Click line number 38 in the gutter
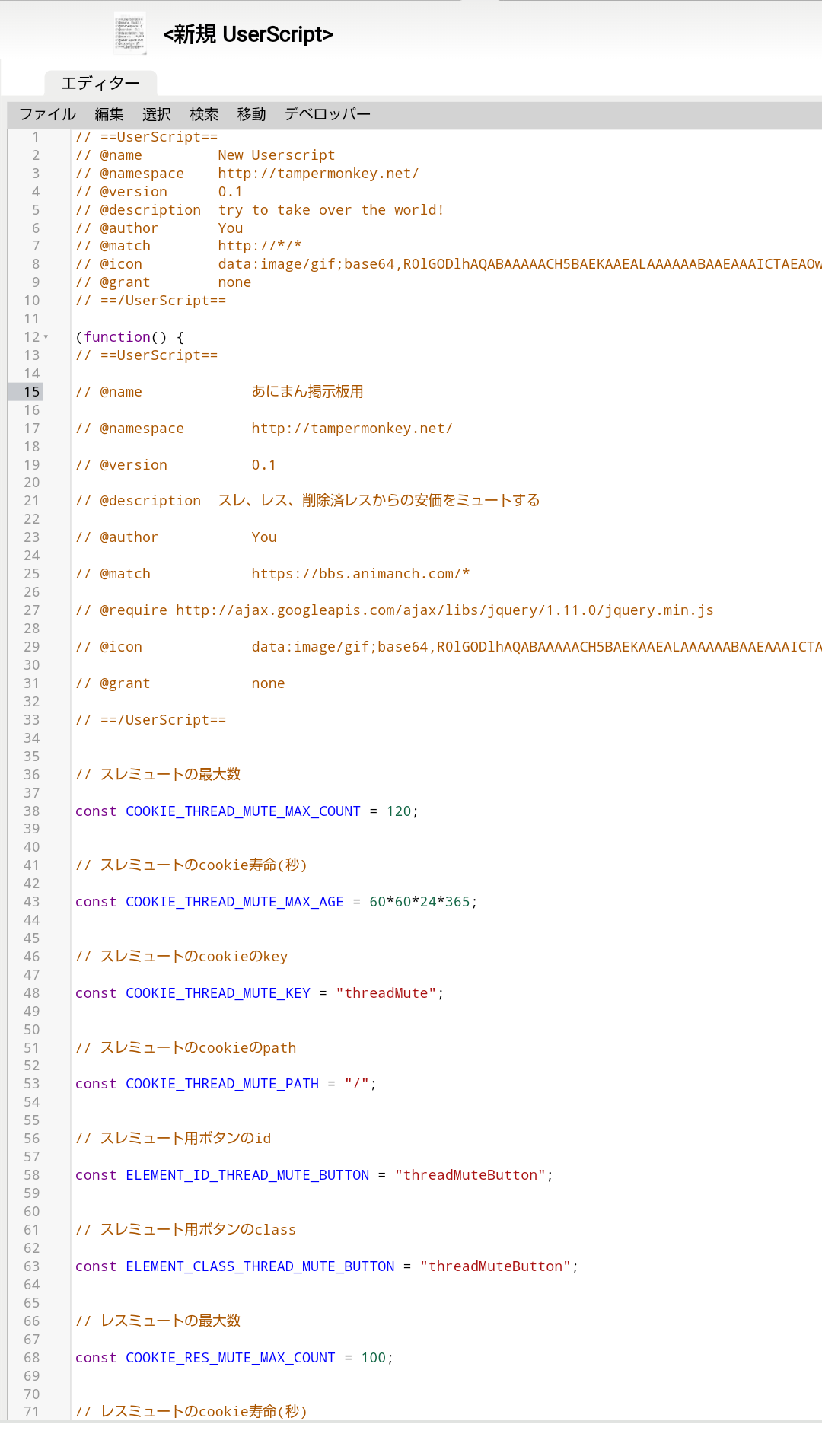 click(x=32, y=811)
